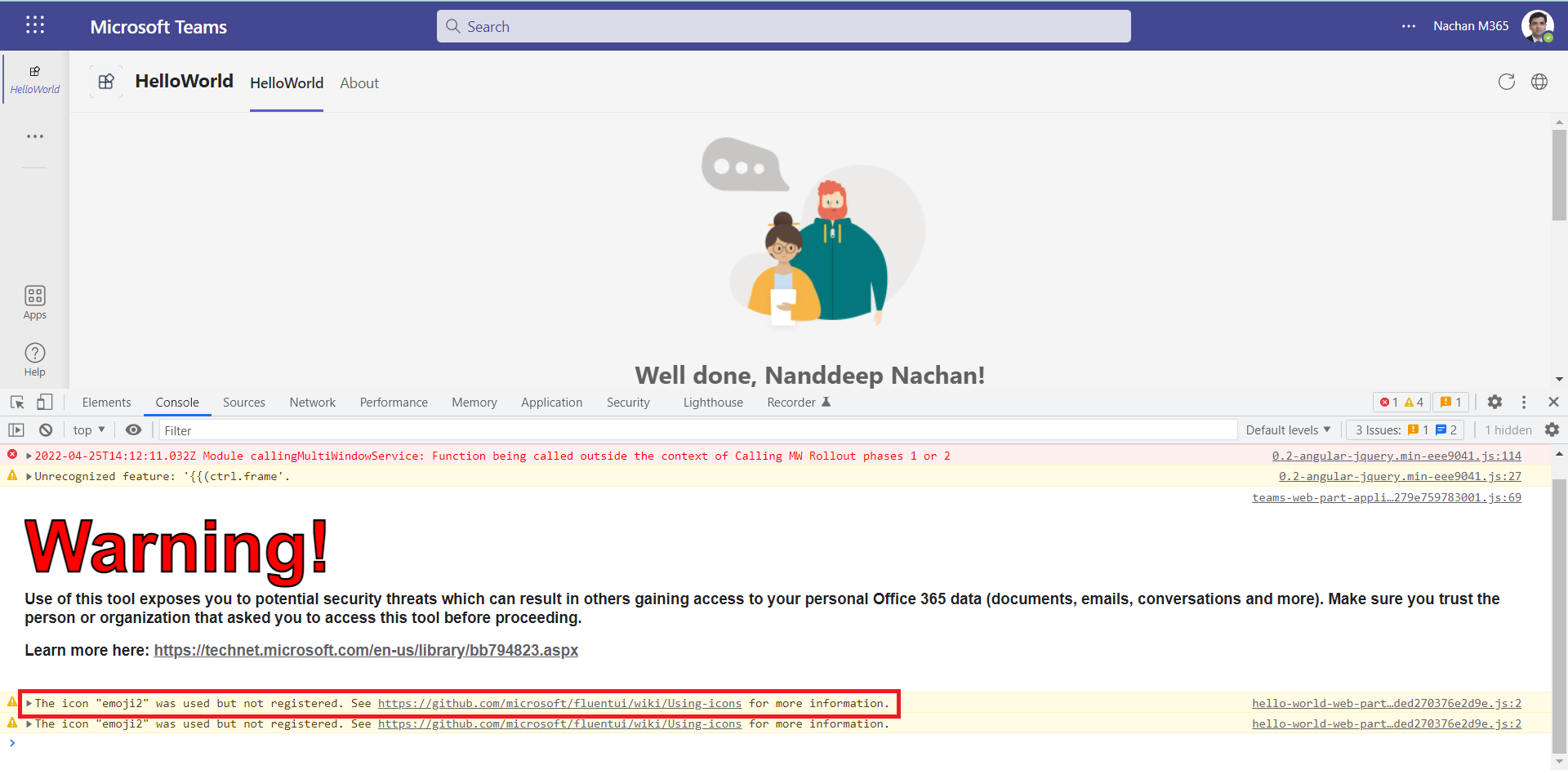
Task: Toggle the live expression eye icon
Action: (133, 430)
